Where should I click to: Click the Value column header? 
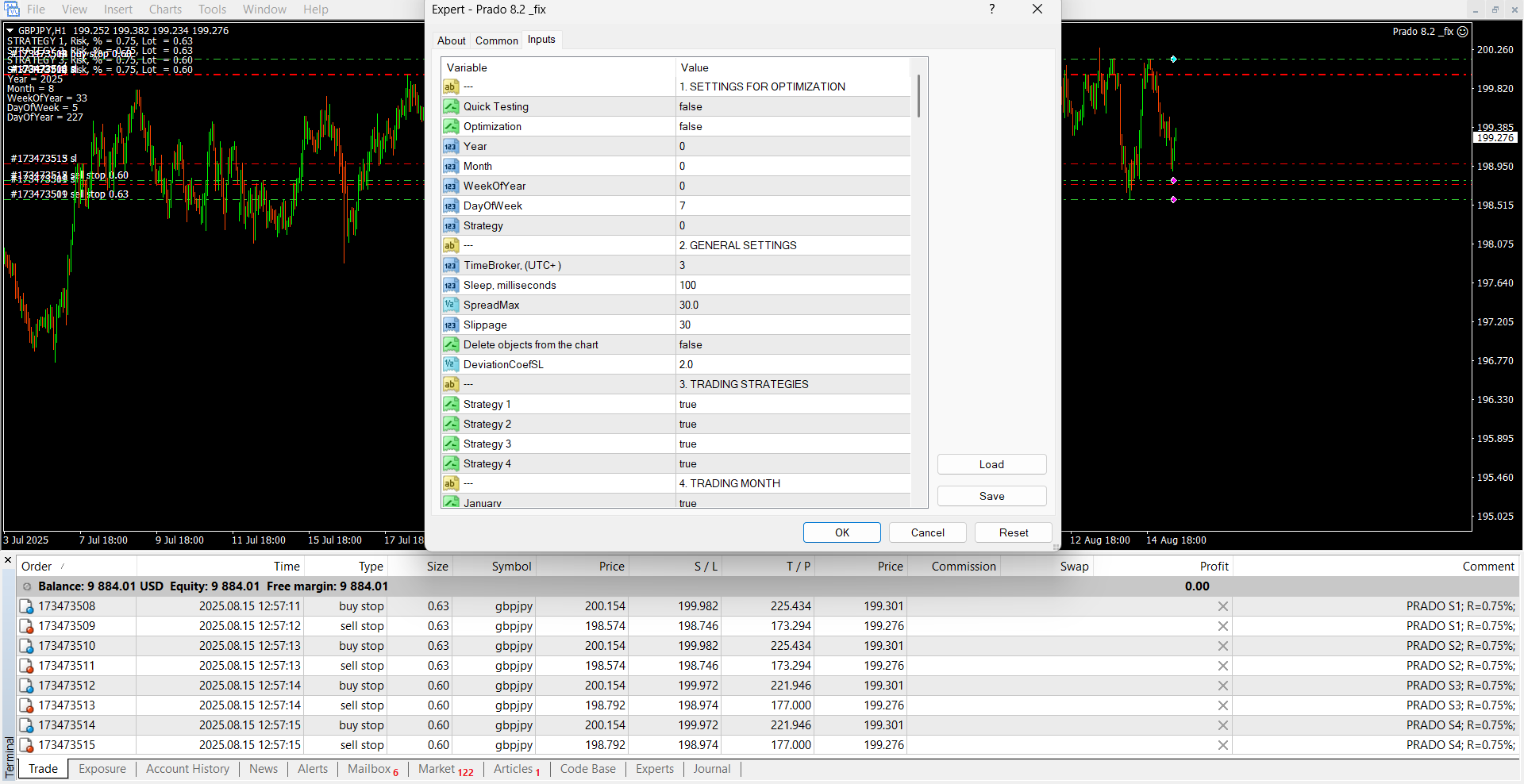792,67
